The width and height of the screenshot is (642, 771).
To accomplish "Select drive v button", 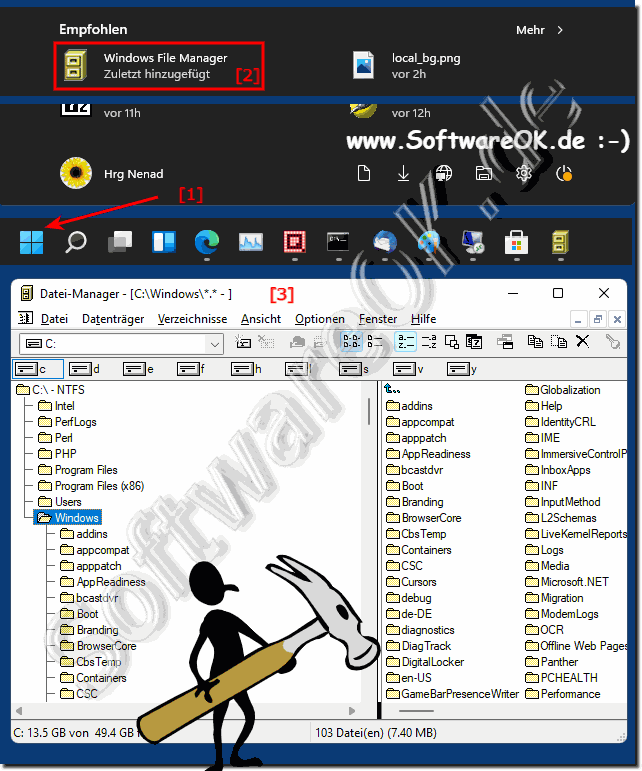I will (x=408, y=369).
